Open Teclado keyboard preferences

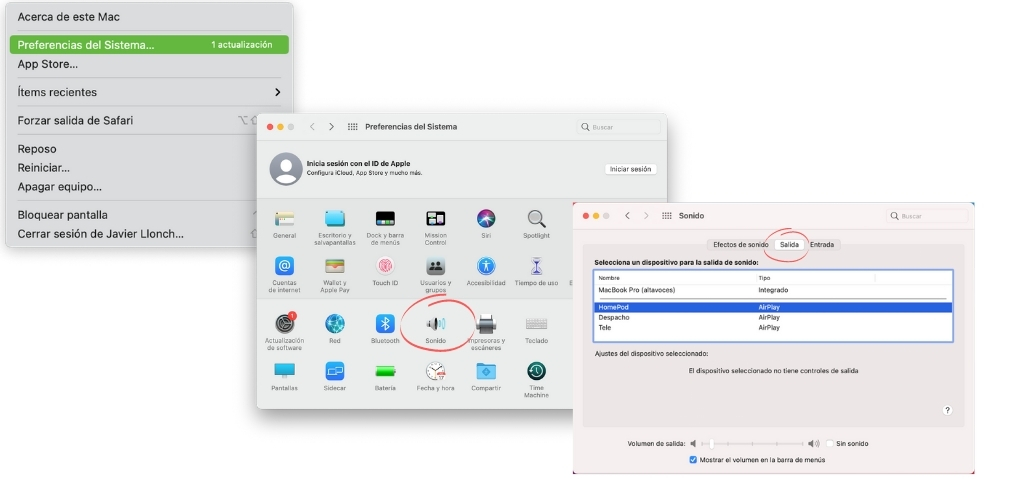pyautogui.click(x=536, y=324)
